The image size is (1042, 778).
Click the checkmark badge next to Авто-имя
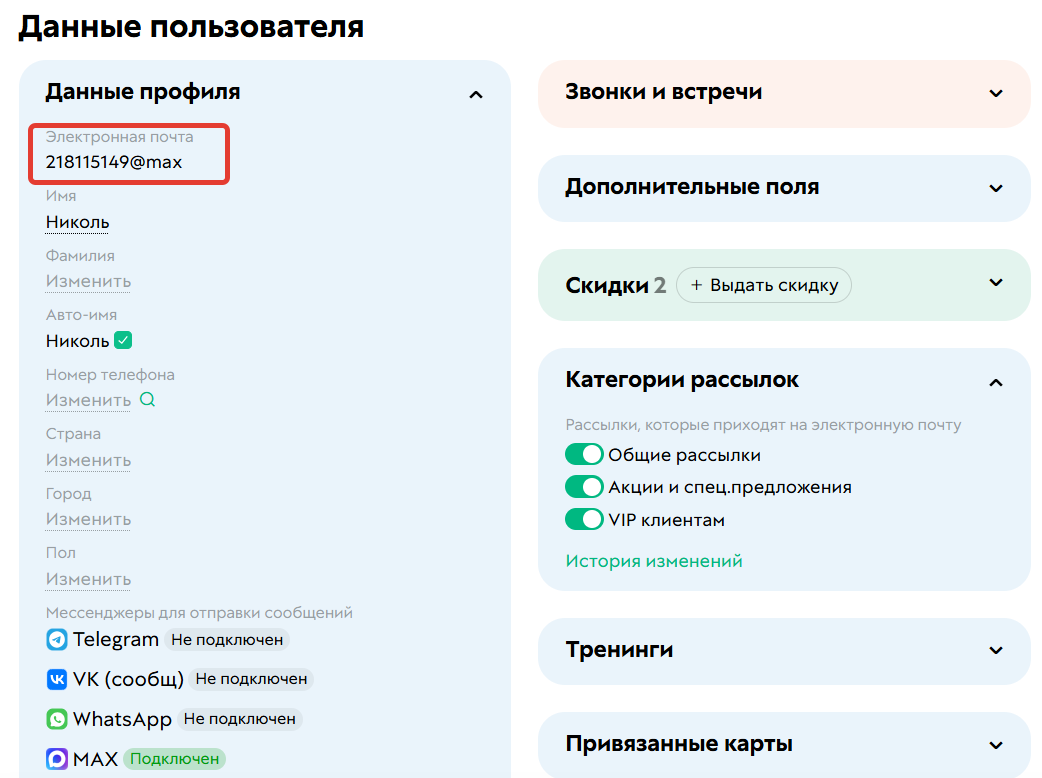coord(123,340)
